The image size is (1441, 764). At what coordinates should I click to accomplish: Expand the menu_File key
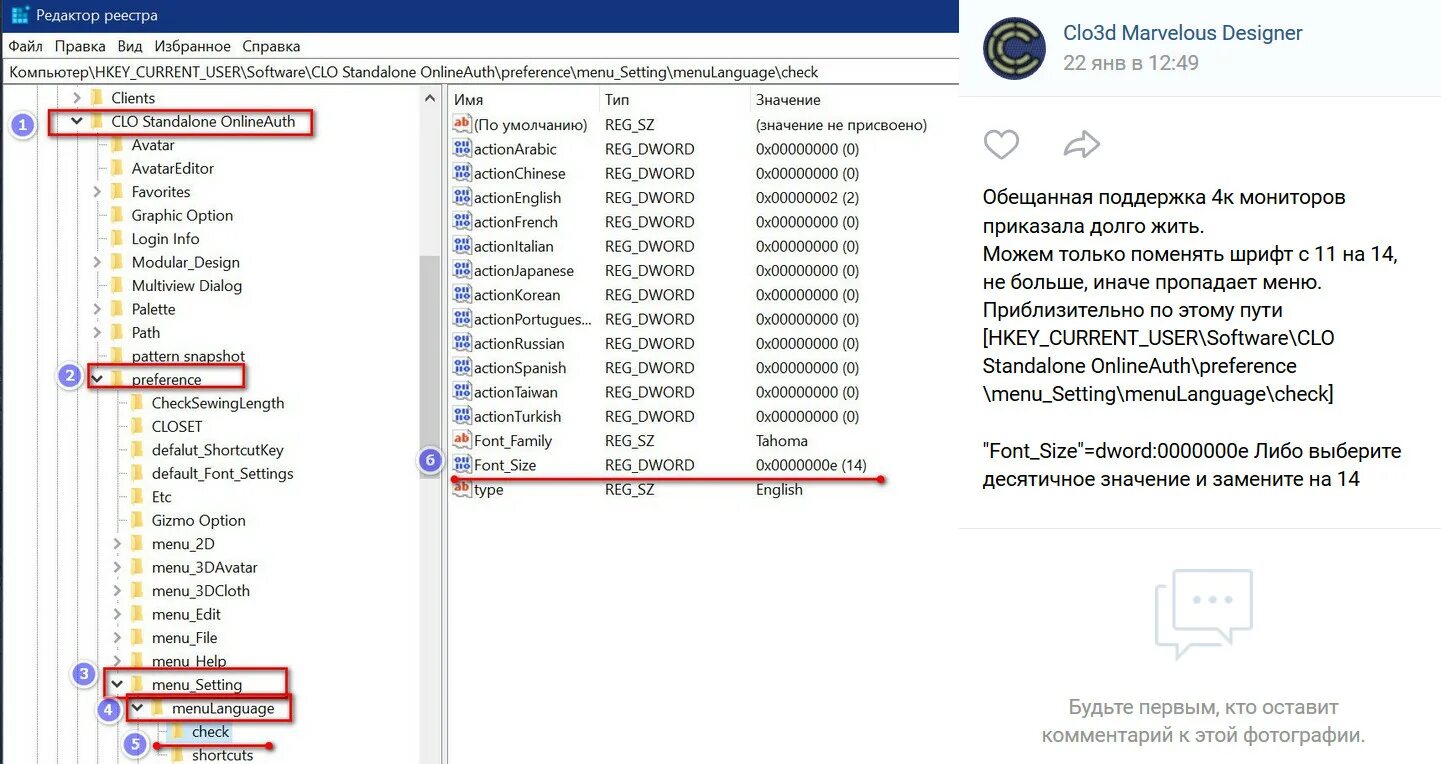pyautogui.click(x=117, y=638)
